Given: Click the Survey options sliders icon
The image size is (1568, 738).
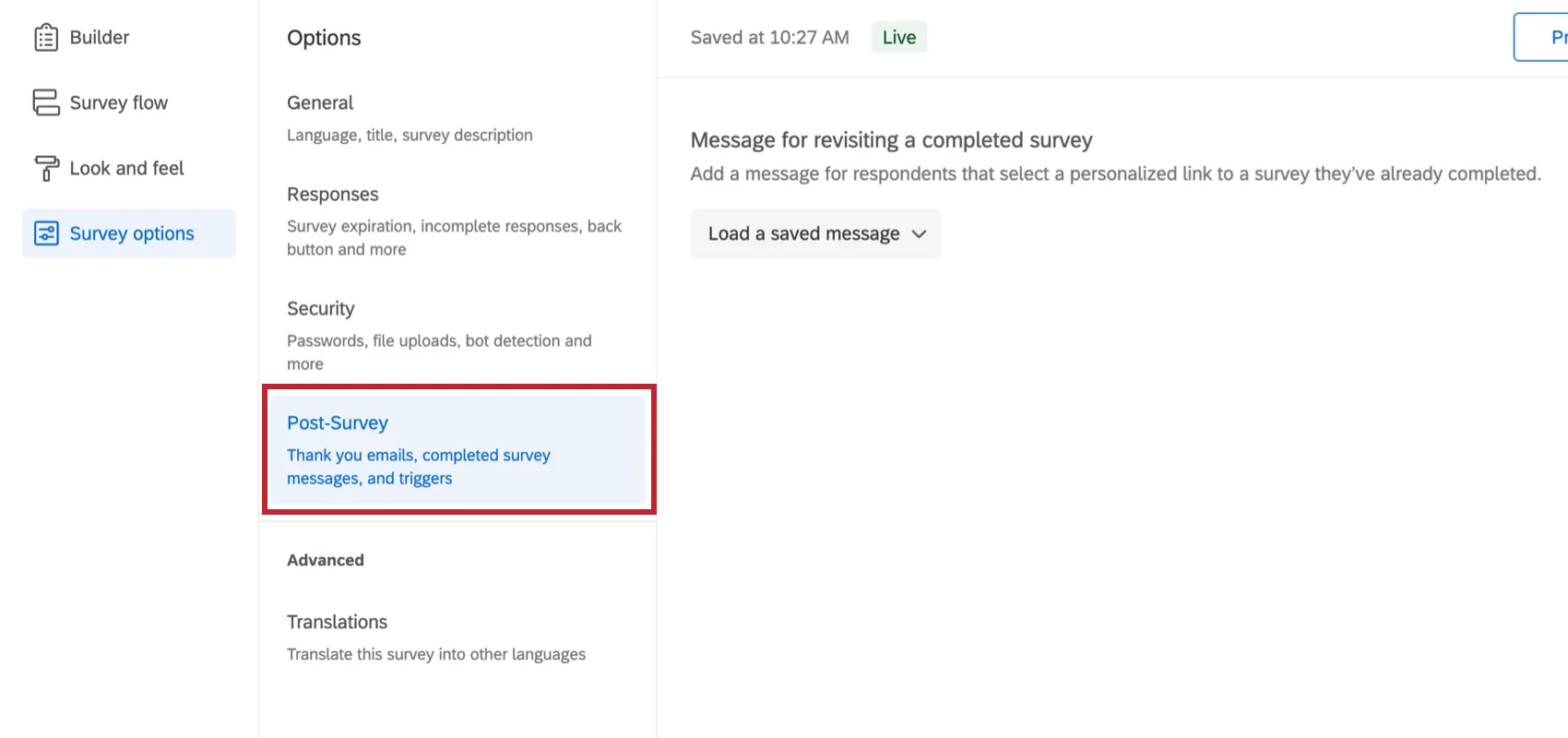Looking at the screenshot, I should [46, 233].
